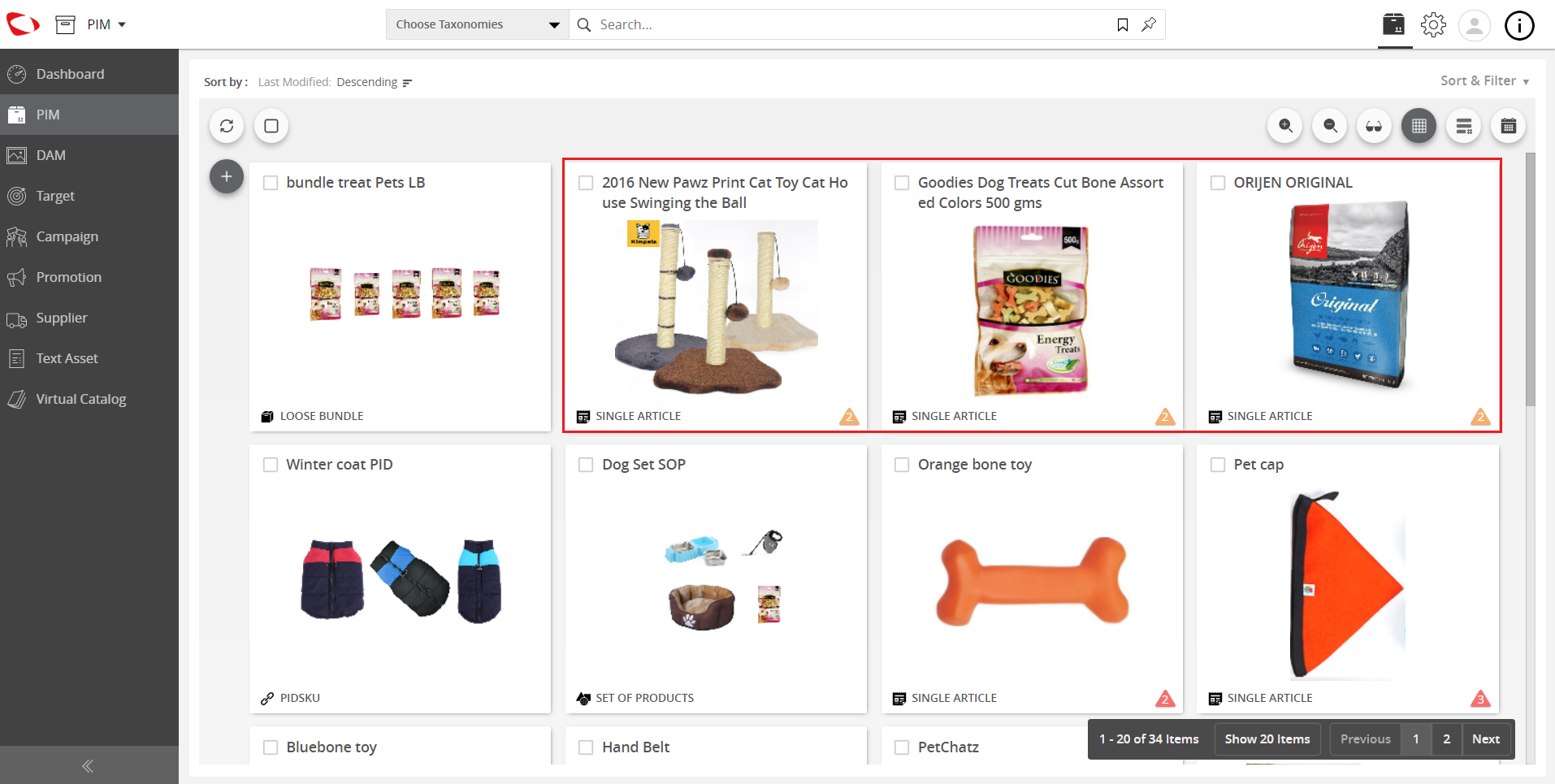Open the orange bone toy image
Screen dimensions: 1555x784
click(x=1032, y=582)
